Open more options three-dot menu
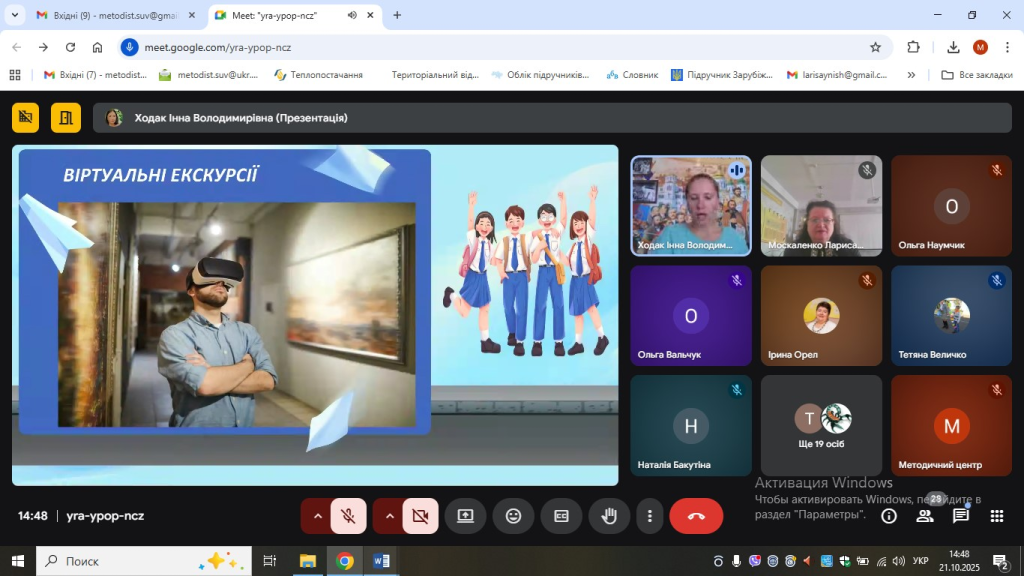 click(650, 516)
